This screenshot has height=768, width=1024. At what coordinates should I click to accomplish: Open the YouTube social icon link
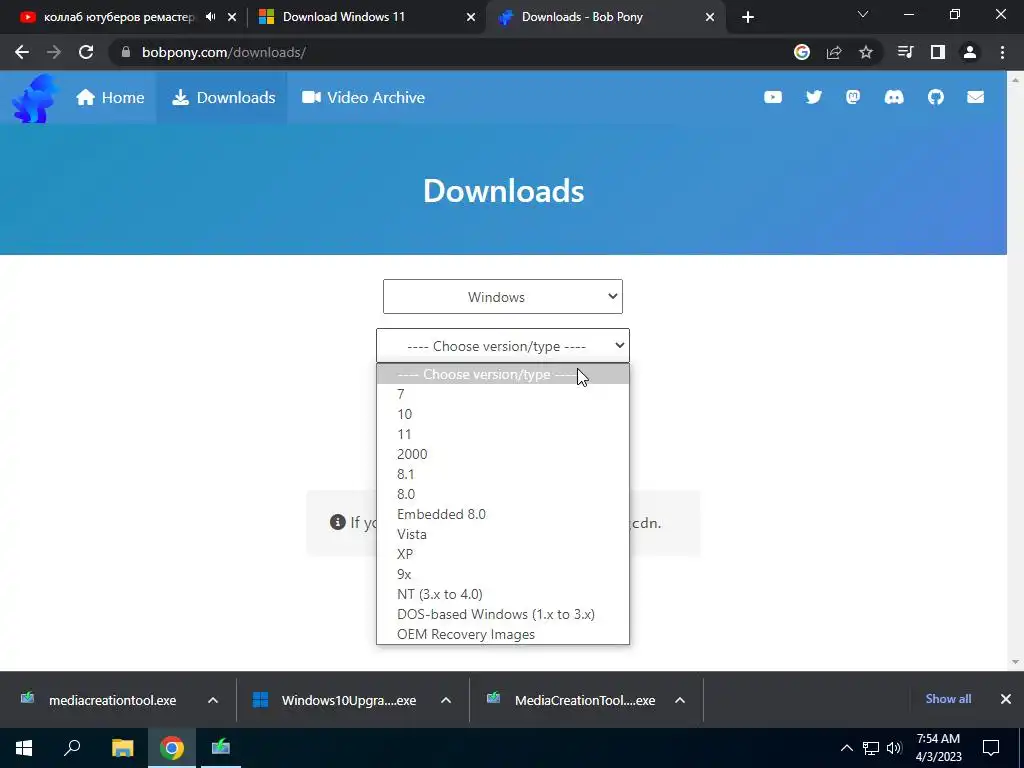(x=773, y=97)
